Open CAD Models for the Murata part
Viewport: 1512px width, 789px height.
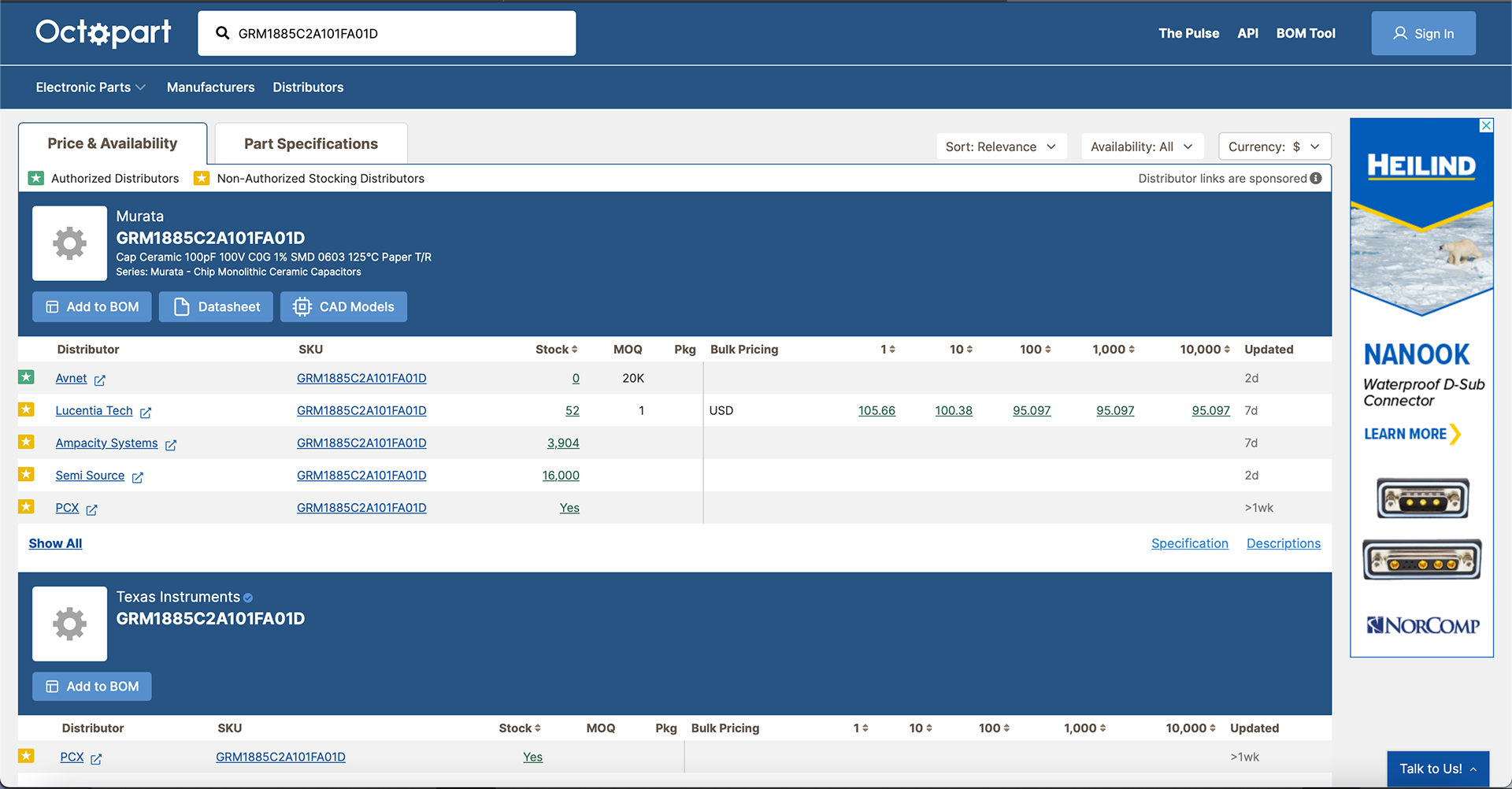tap(343, 307)
